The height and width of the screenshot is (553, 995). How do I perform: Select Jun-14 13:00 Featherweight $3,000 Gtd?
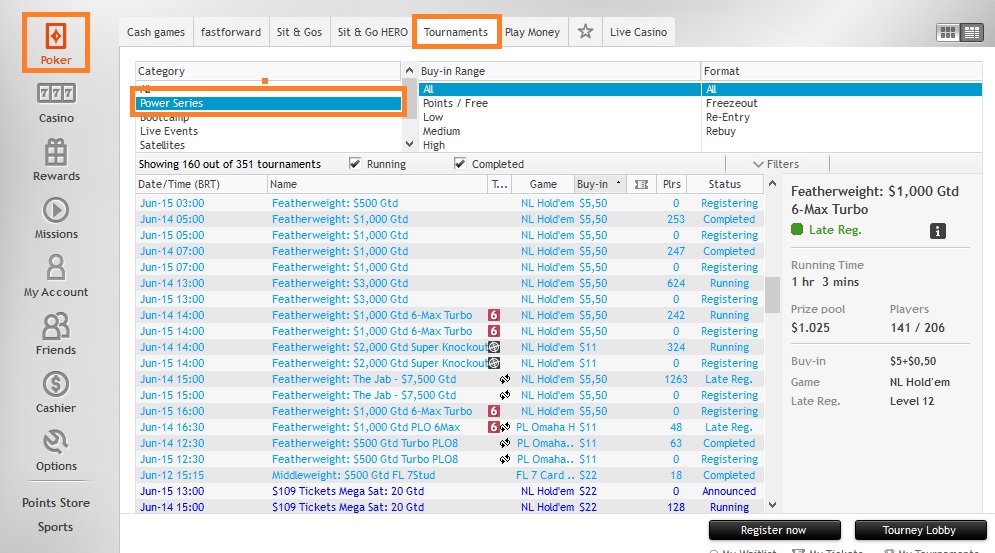(449, 283)
